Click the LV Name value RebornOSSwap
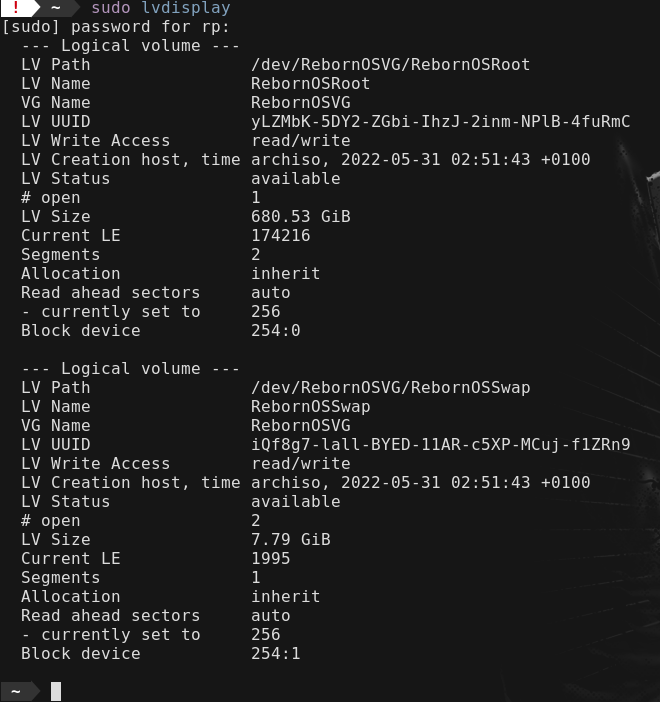Screen dimensions: 660x702 click(310, 407)
